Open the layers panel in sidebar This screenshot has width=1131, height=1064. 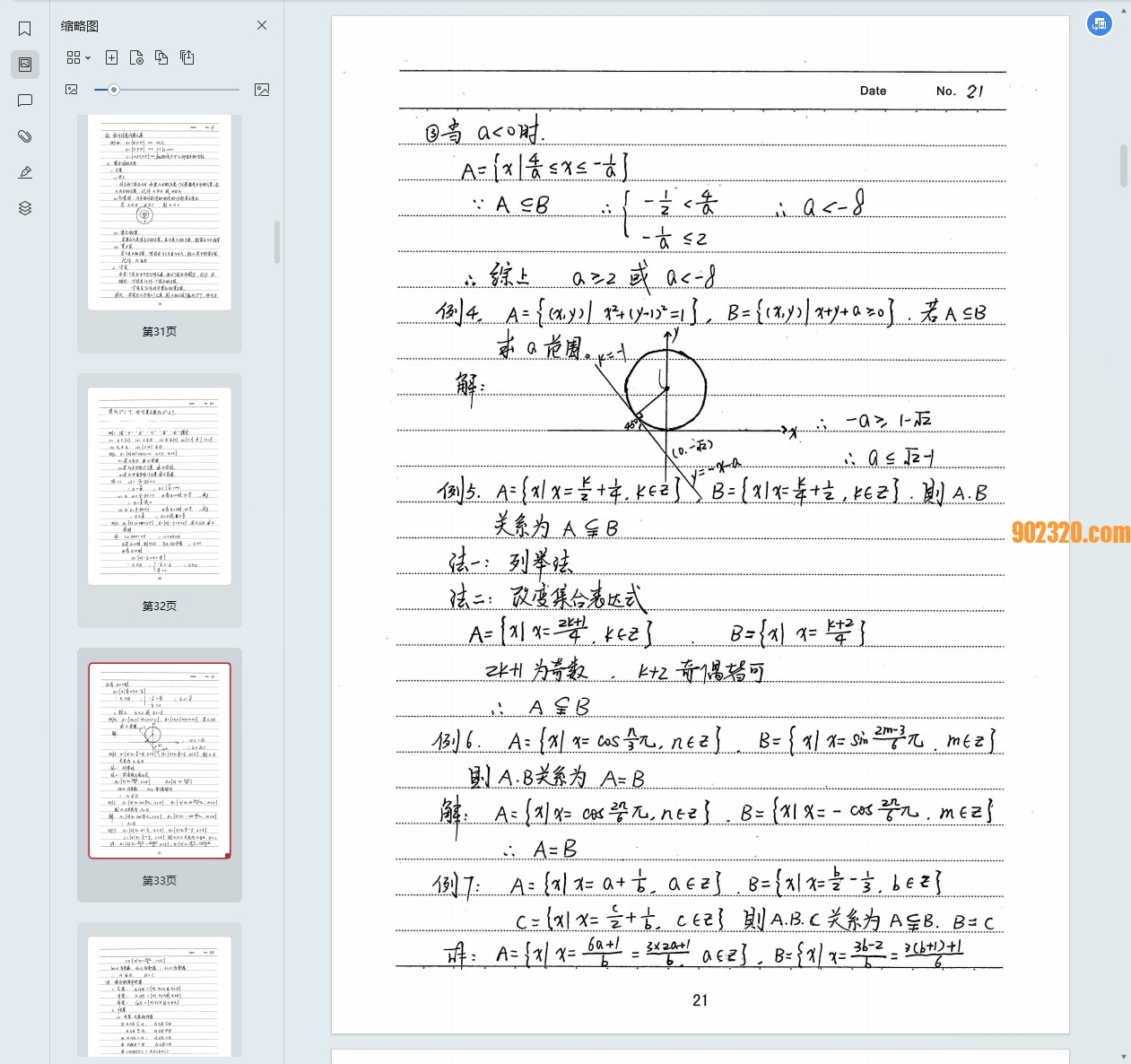click(25, 208)
